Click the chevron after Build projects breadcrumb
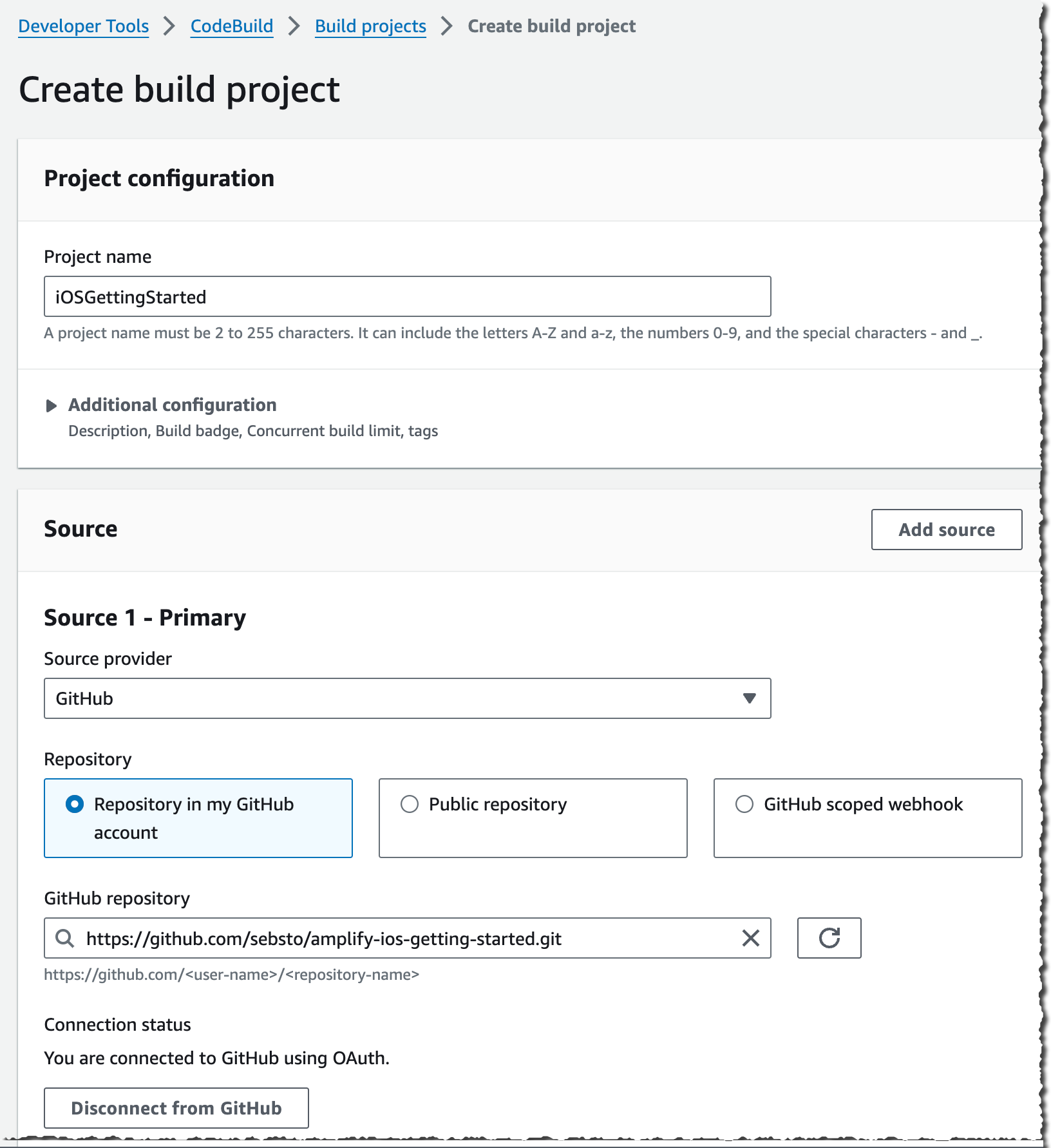The width and height of the screenshot is (1051, 1148). point(447,26)
